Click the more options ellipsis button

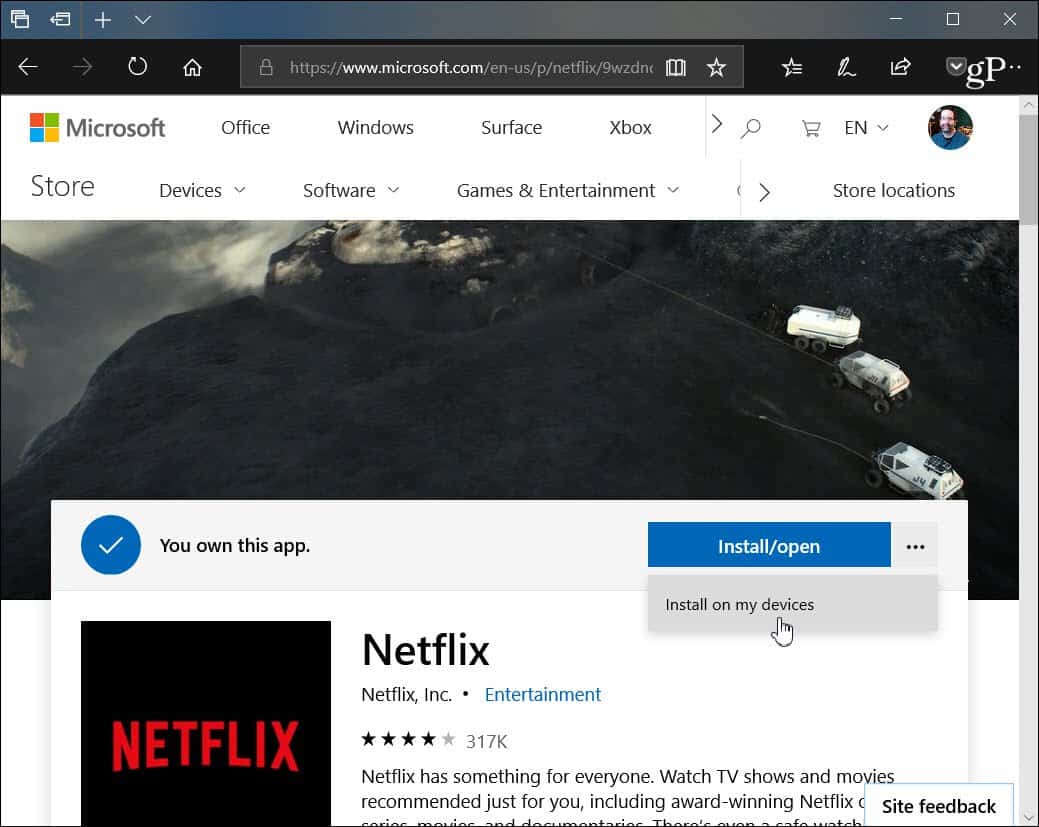click(x=915, y=546)
